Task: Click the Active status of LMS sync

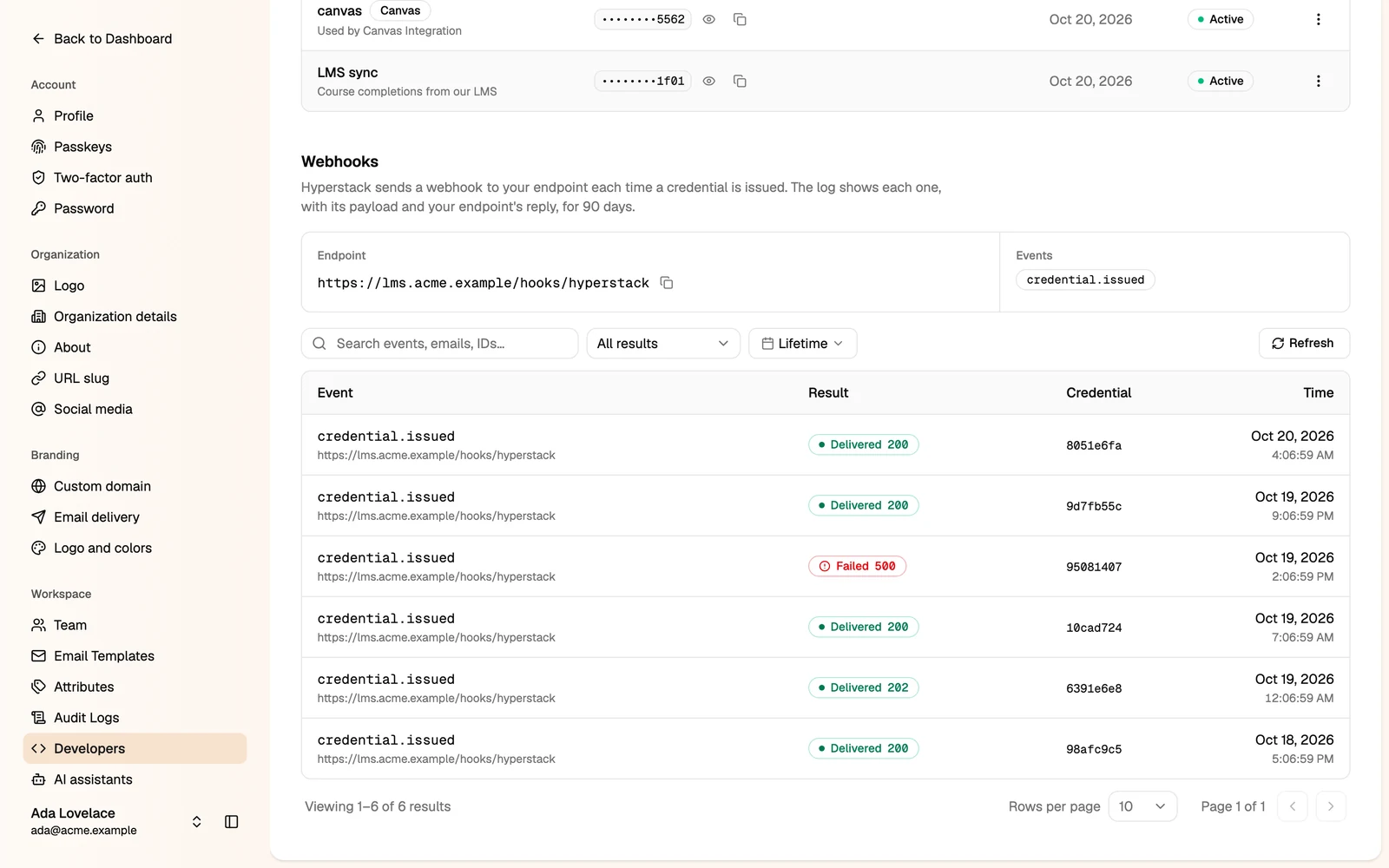Action: click(1220, 81)
